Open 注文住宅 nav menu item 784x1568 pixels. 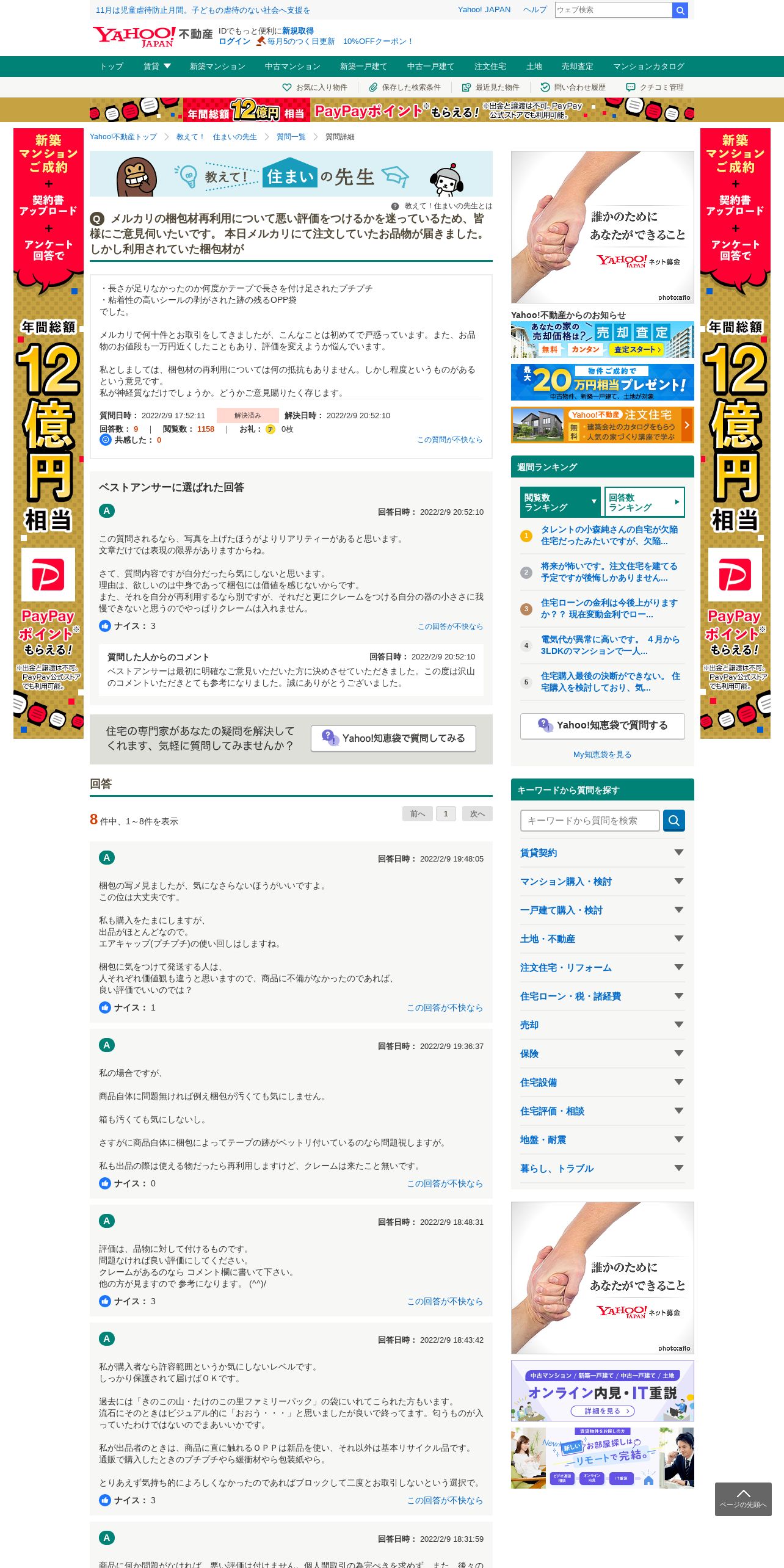tap(490, 67)
